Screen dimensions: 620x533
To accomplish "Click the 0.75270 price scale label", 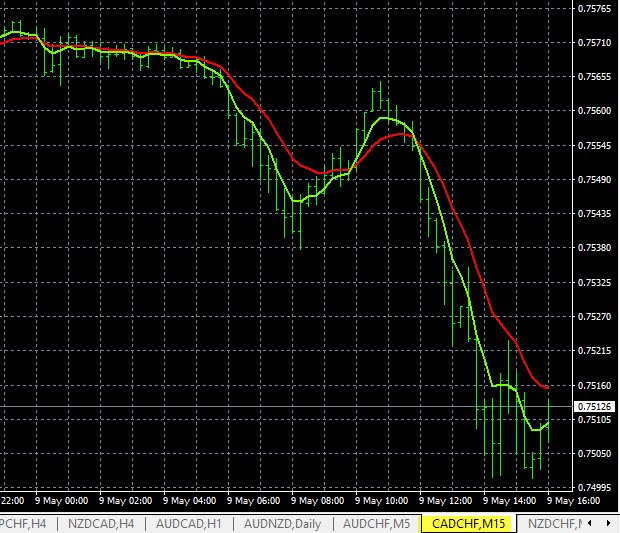I will [x=594, y=317].
